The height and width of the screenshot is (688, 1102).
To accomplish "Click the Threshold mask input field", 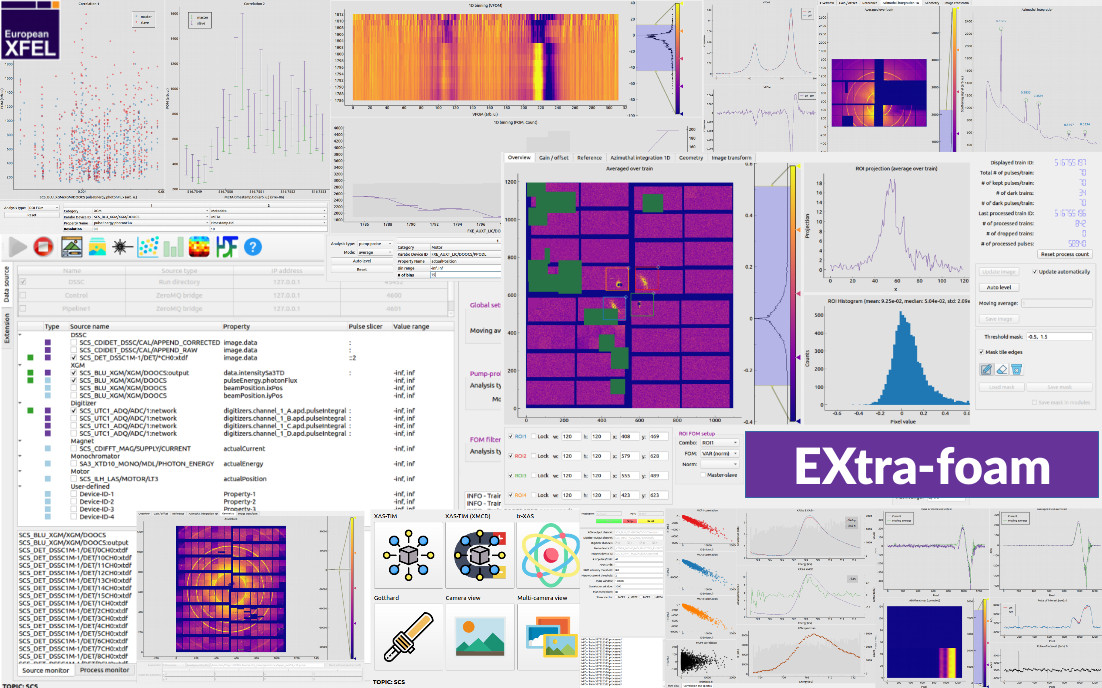I will tap(1058, 337).
